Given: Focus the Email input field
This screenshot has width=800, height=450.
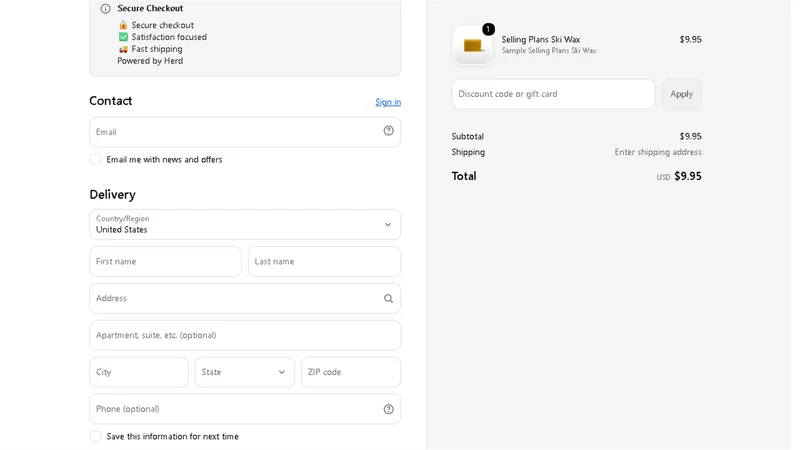Looking at the screenshot, I should (245, 132).
